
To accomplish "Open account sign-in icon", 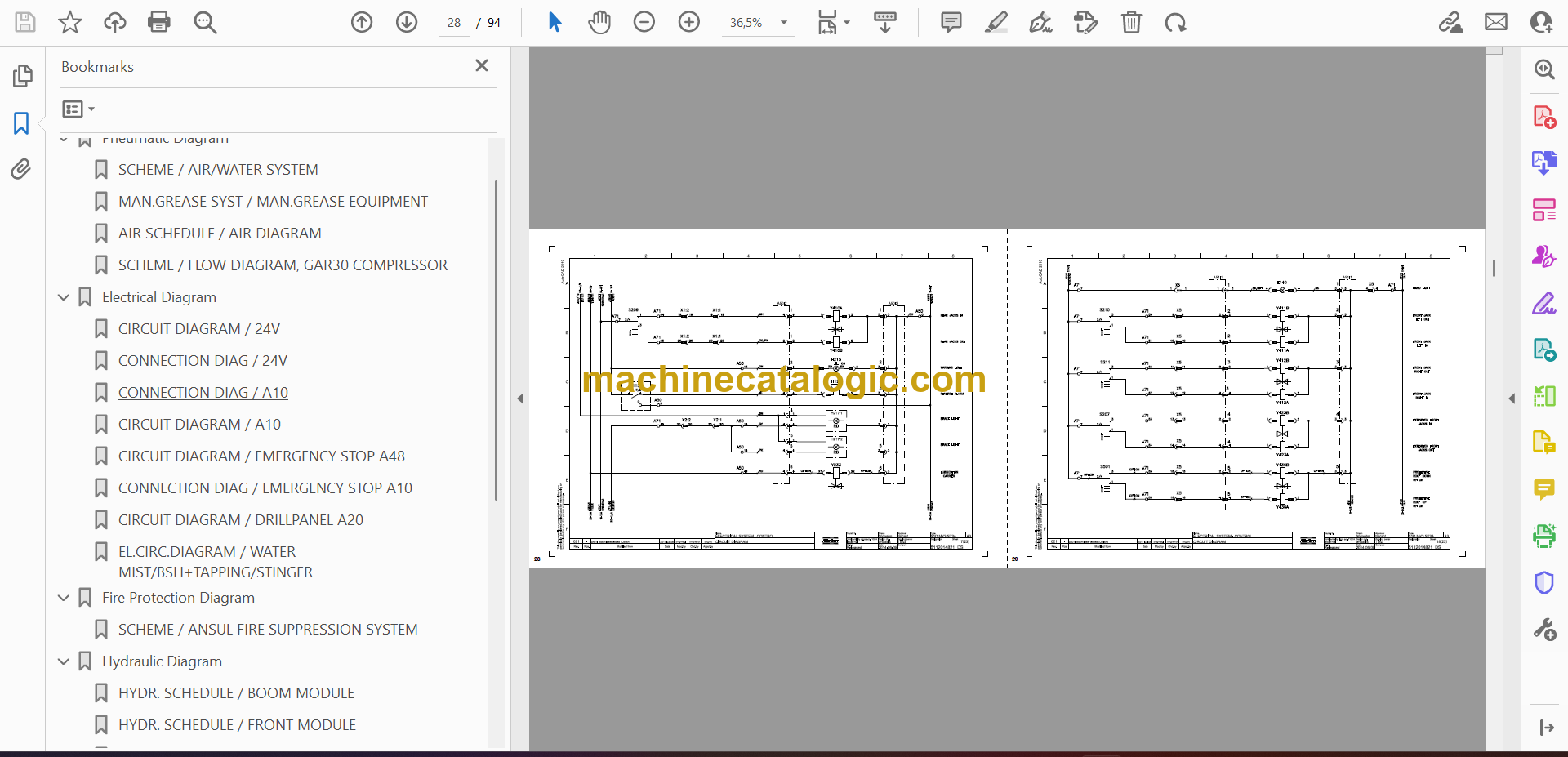I will coord(1541,22).
